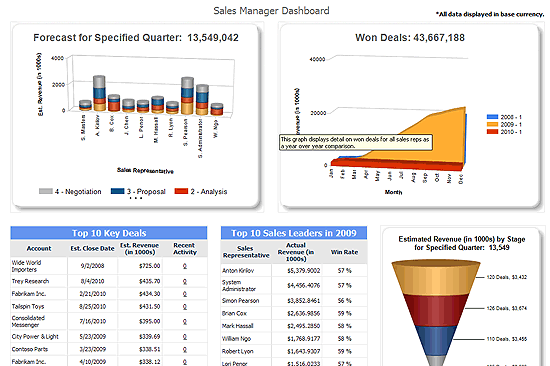
Task: Click the Forecast for Specified Quarter chart title
Action: click(136, 38)
